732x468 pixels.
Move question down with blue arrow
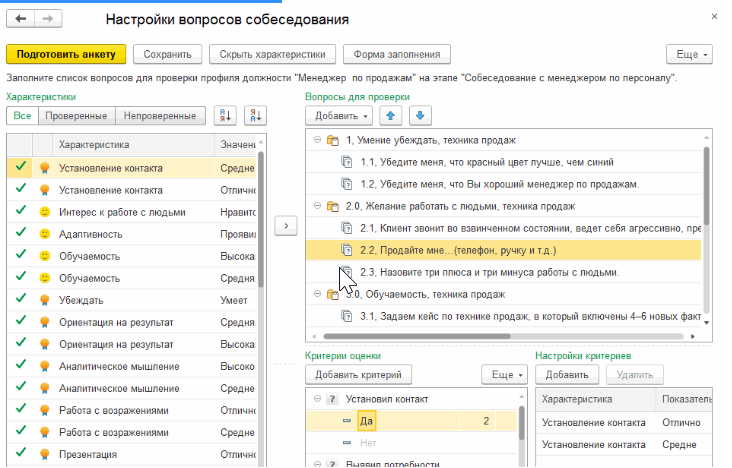(x=420, y=115)
